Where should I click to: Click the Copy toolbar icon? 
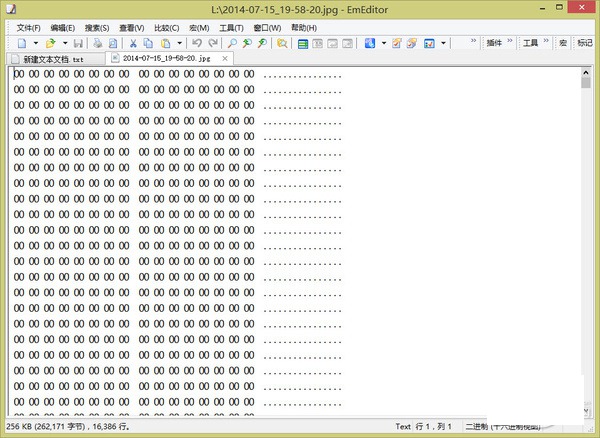(148, 43)
